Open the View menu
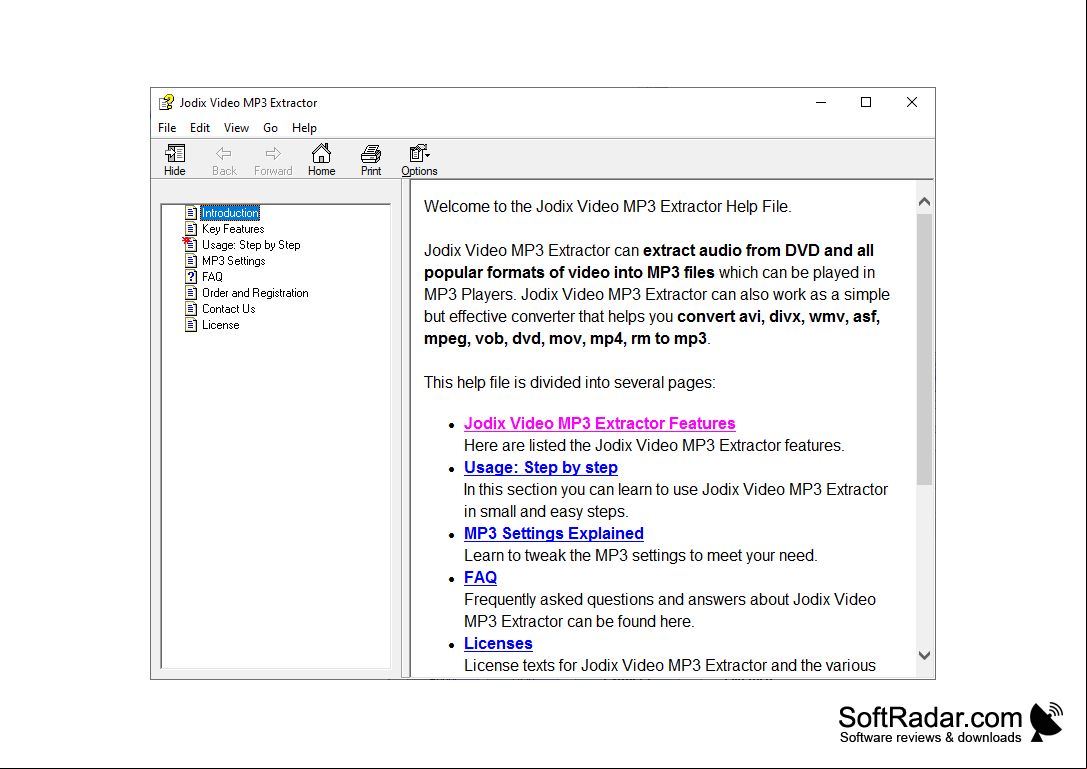This screenshot has height=769, width=1087. point(236,128)
